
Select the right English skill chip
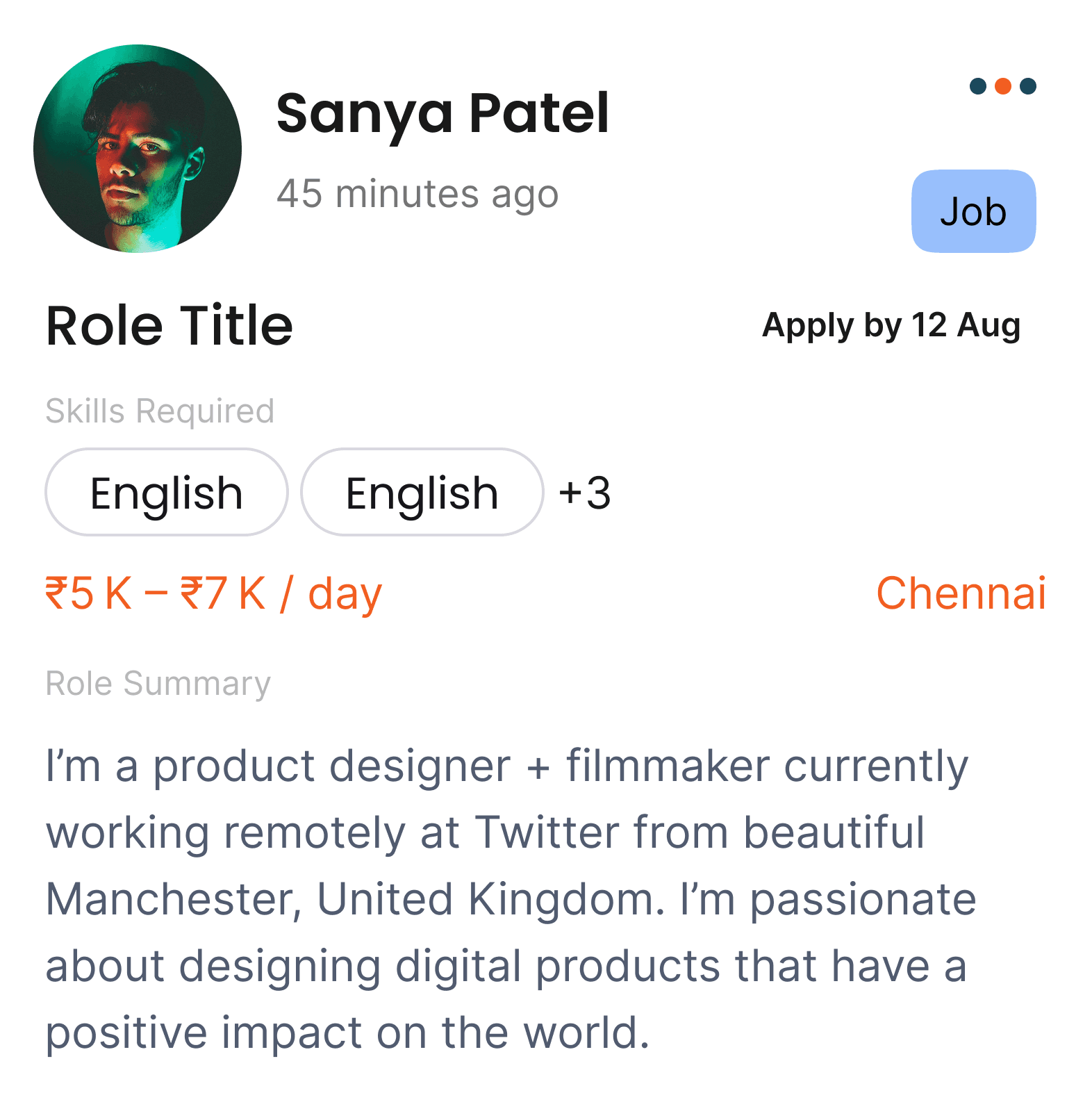422,493
